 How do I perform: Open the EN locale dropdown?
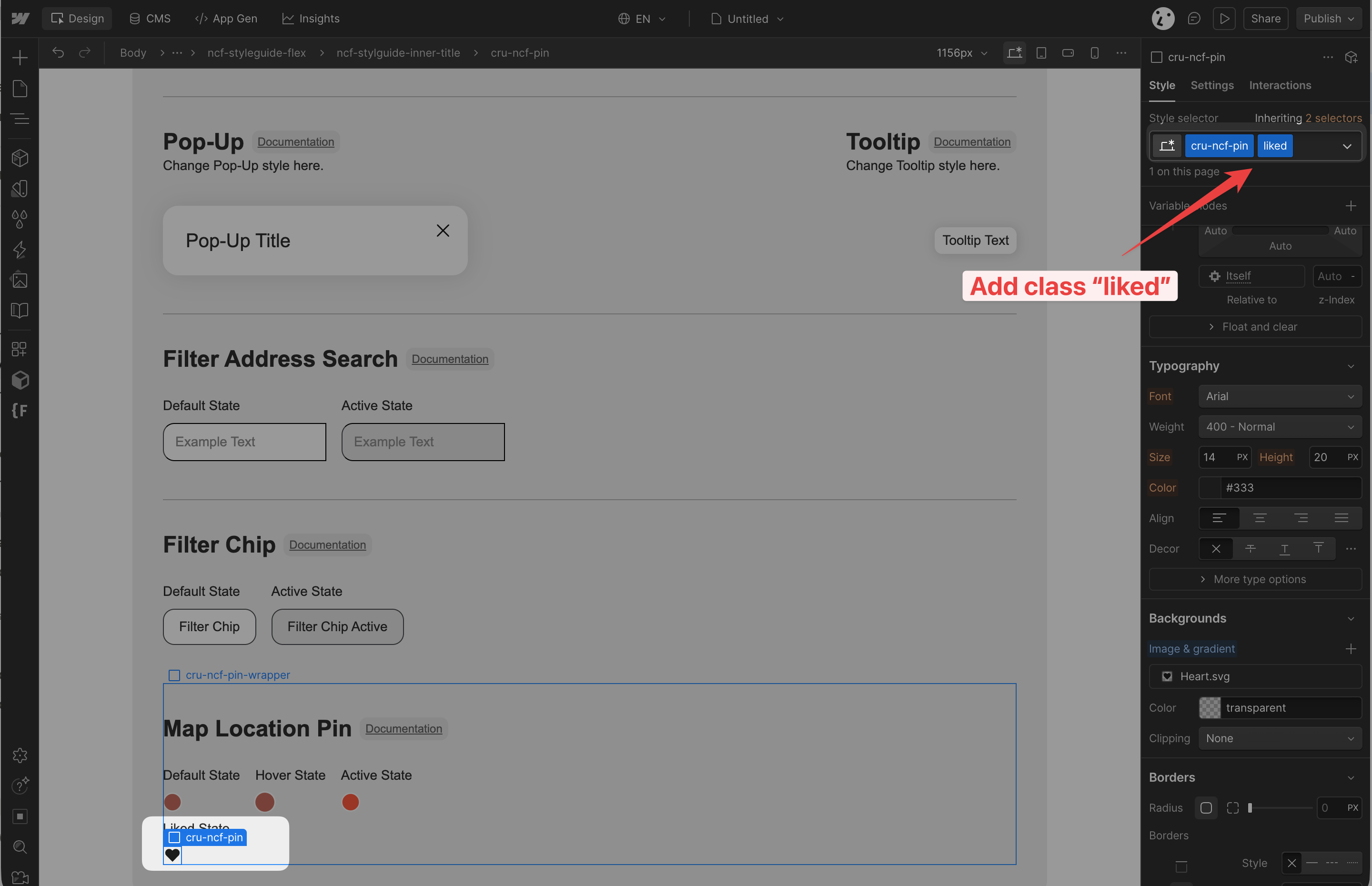[x=642, y=19]
